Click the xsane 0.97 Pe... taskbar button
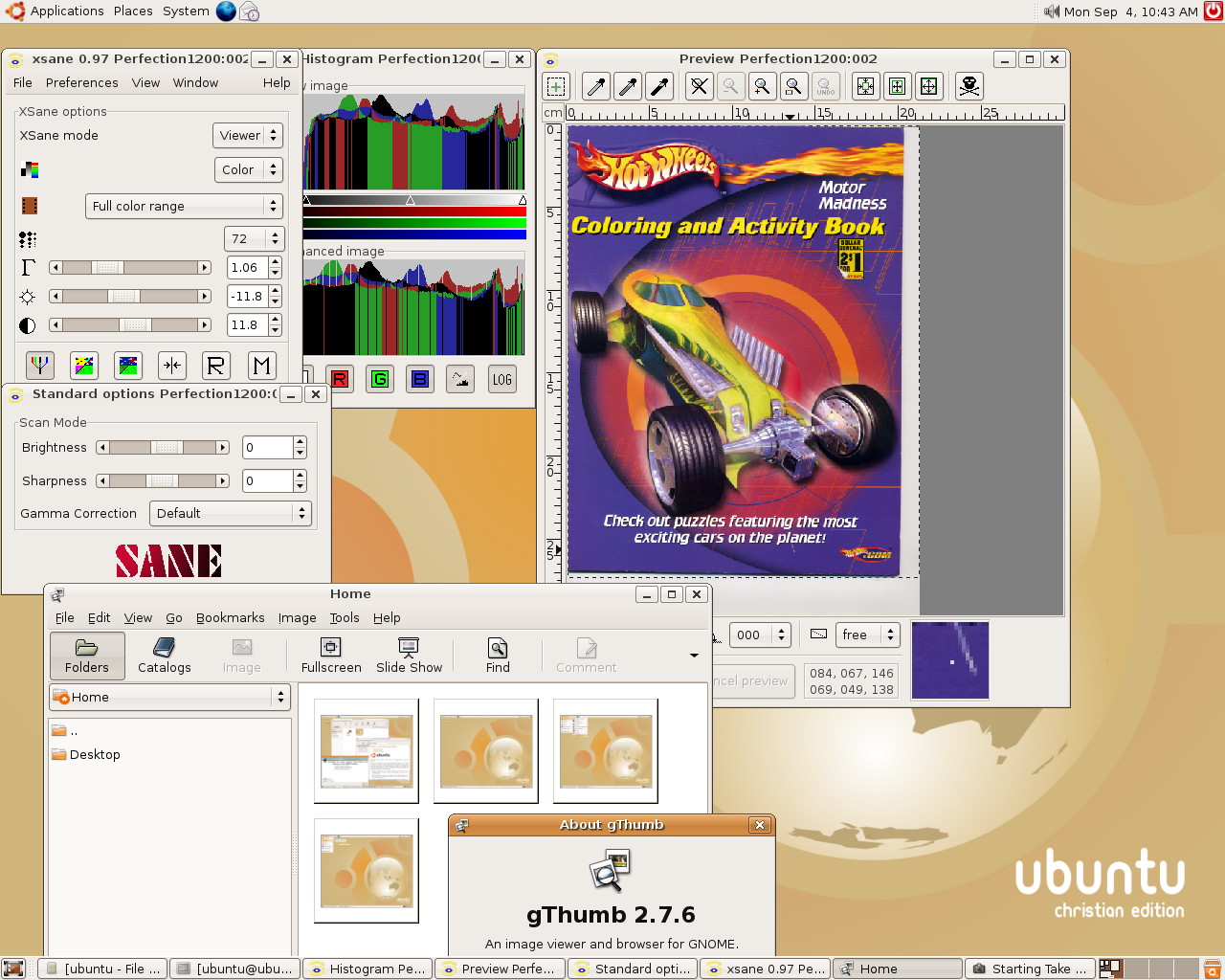Viewport: 1225px width, 980px height. (x=765, y=969)
